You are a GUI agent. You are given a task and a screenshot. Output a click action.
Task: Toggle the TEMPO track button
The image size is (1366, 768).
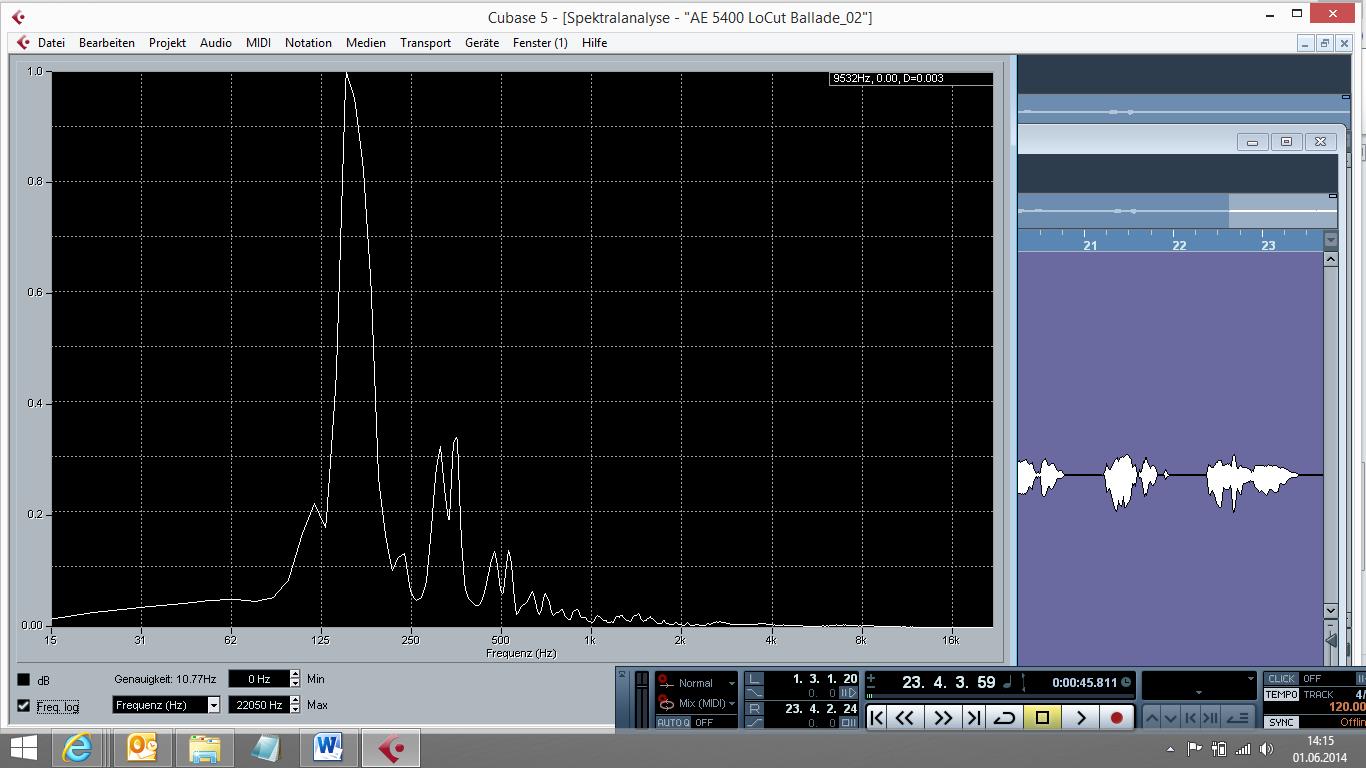tap(1282, 694)
